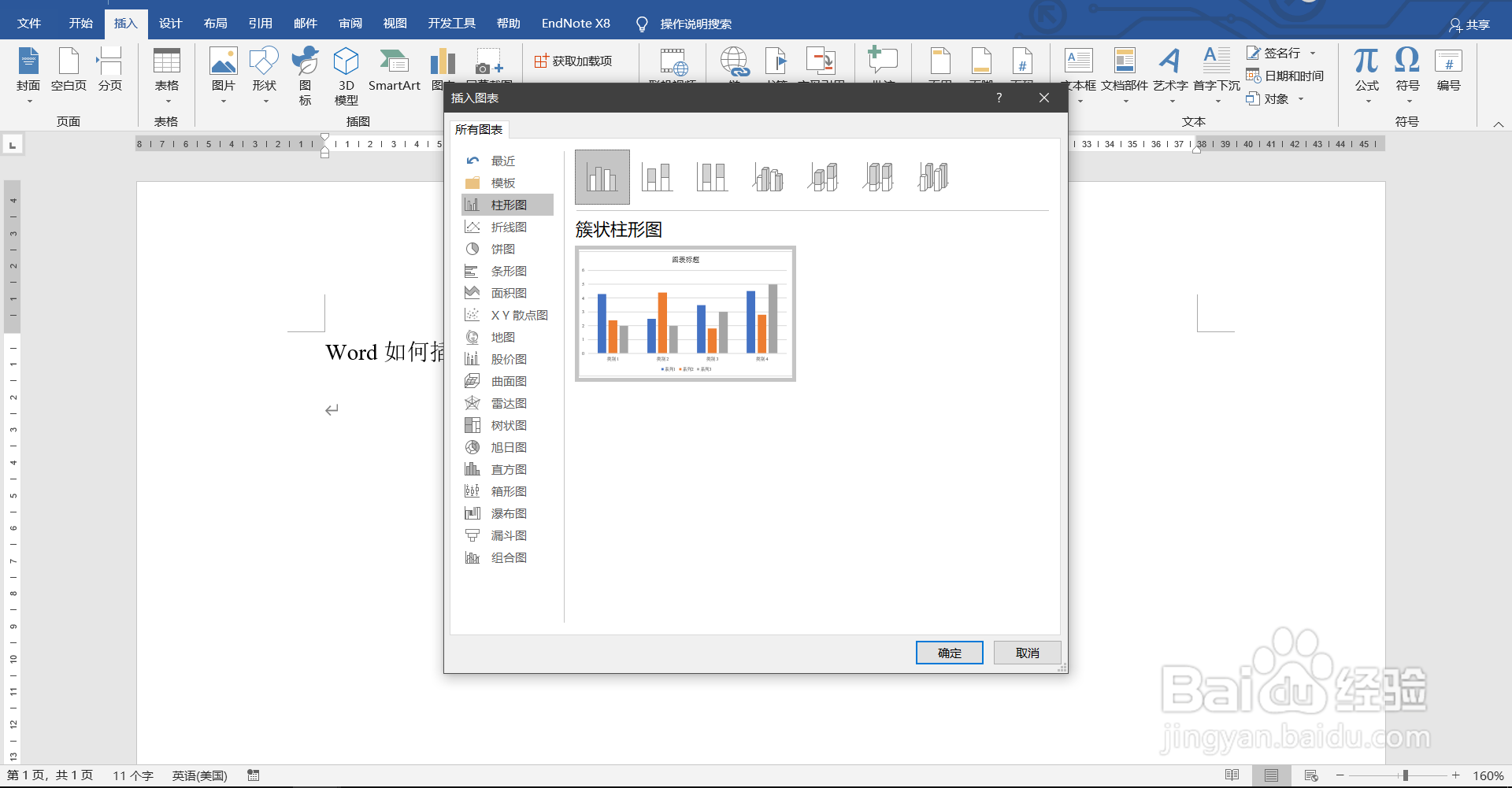
Task: Choose 旭日图 sunburst category
Action: pyautogui.click(x=507, y=447)
